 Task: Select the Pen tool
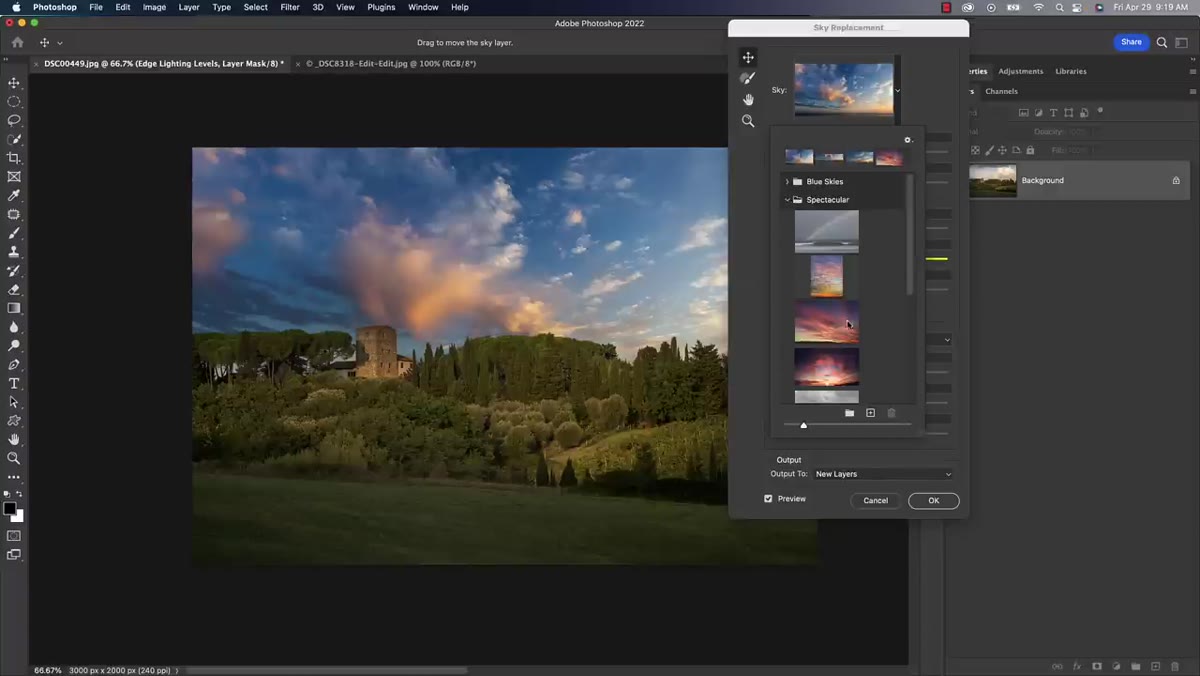point(14,365)
